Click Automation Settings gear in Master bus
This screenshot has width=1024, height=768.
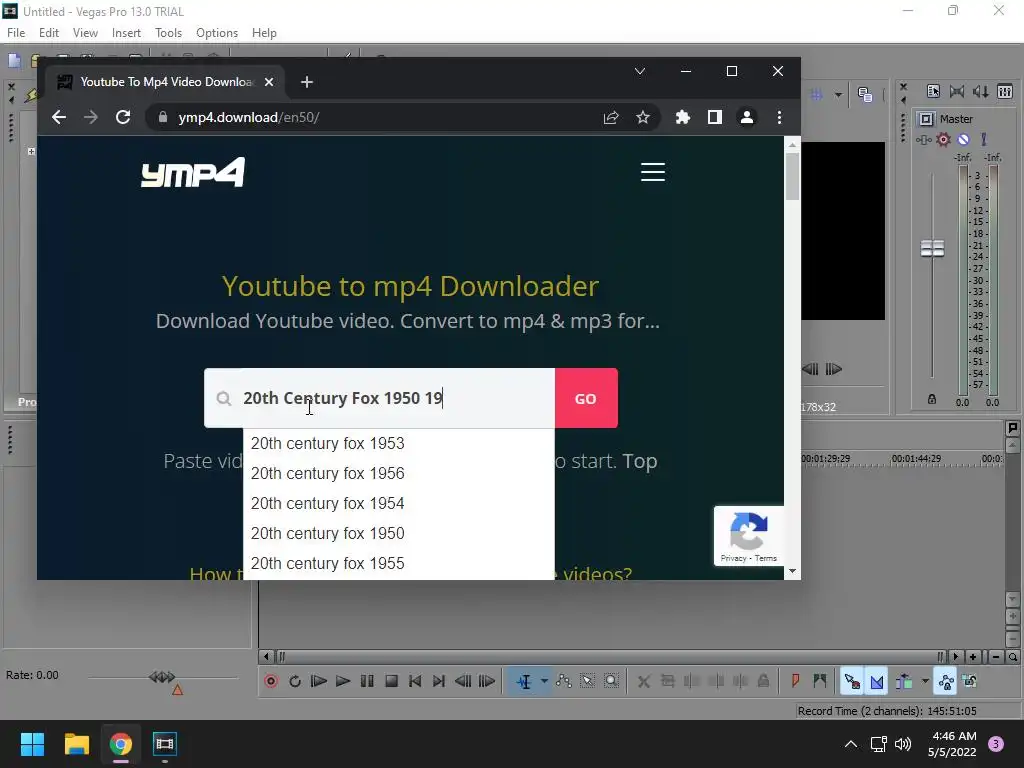(x=944, y=139)
